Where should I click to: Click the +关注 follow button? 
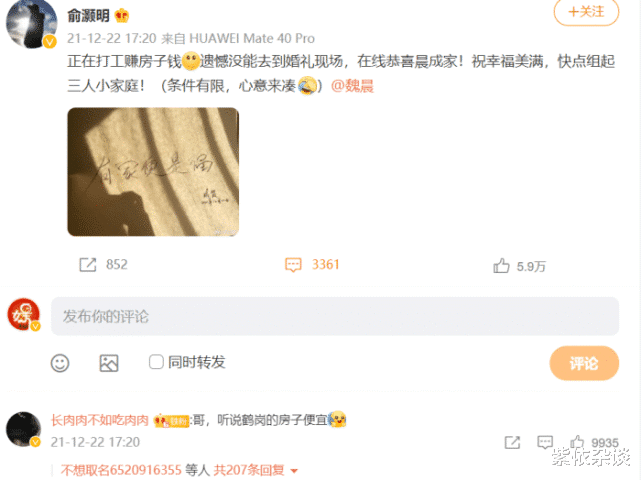point(586,11)
